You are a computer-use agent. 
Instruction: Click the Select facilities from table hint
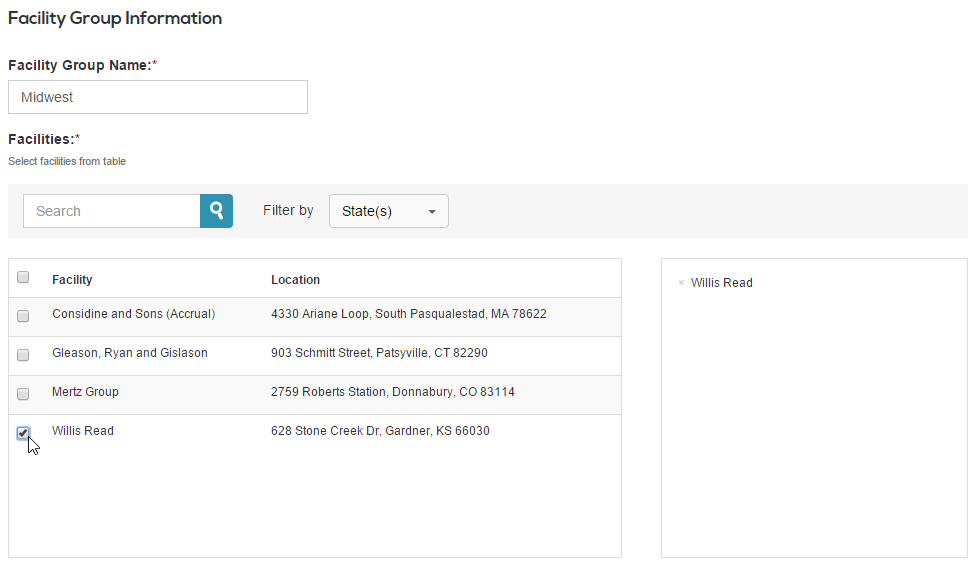coord(67,161)
